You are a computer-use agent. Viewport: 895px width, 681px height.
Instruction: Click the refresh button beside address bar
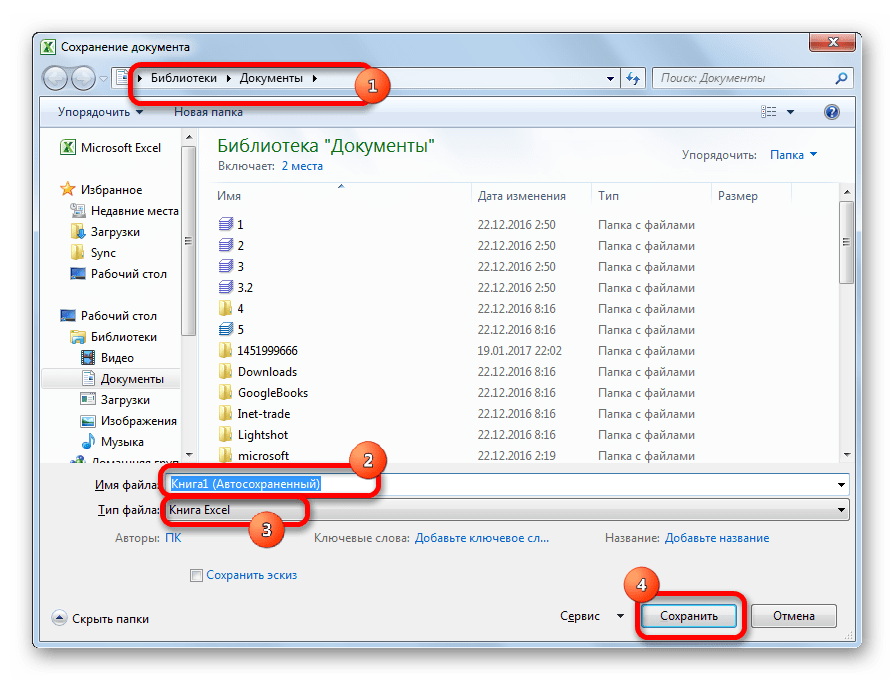click(632, 78)
